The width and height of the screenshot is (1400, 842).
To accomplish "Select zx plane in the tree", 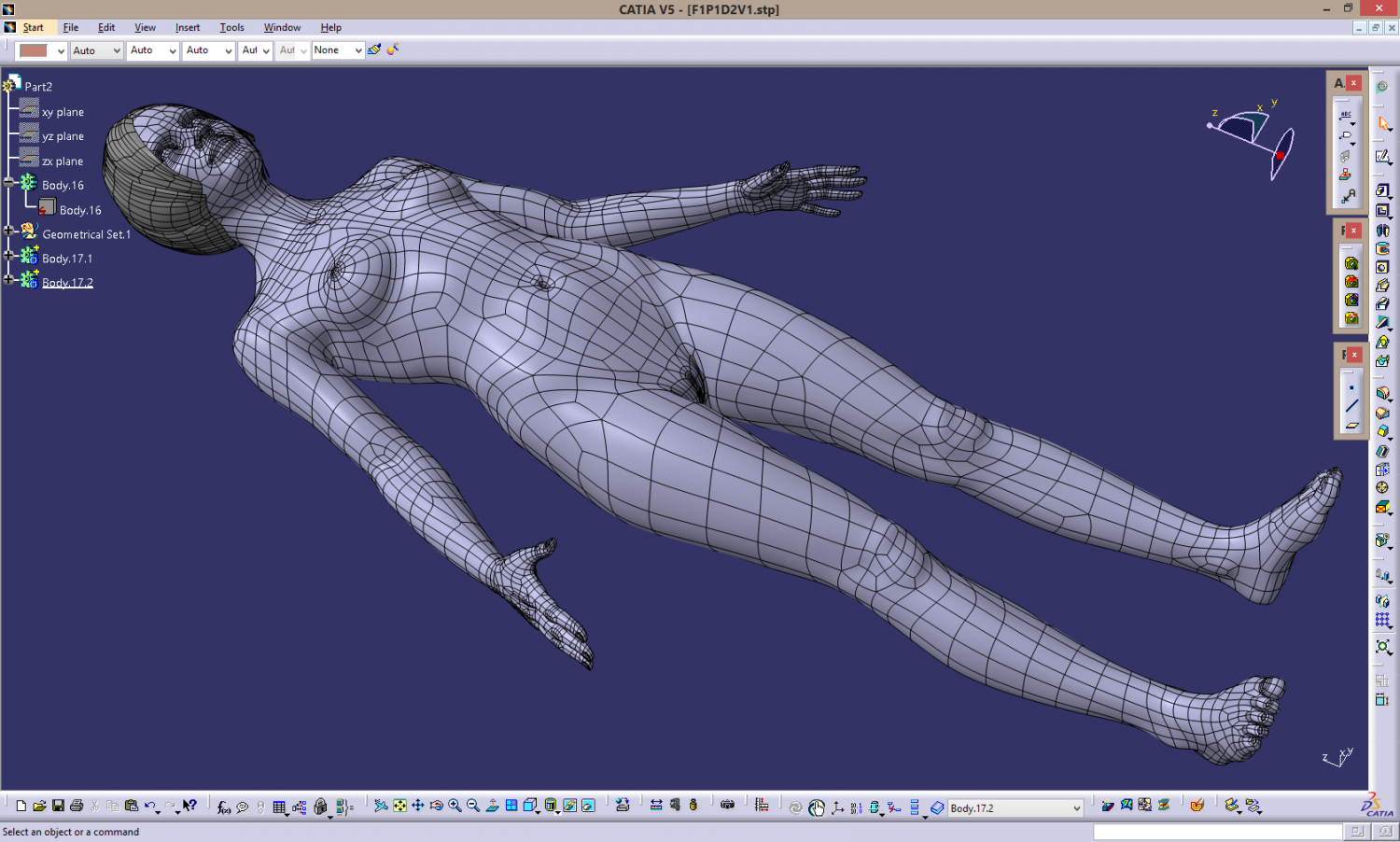I will (x=63, y=161).
